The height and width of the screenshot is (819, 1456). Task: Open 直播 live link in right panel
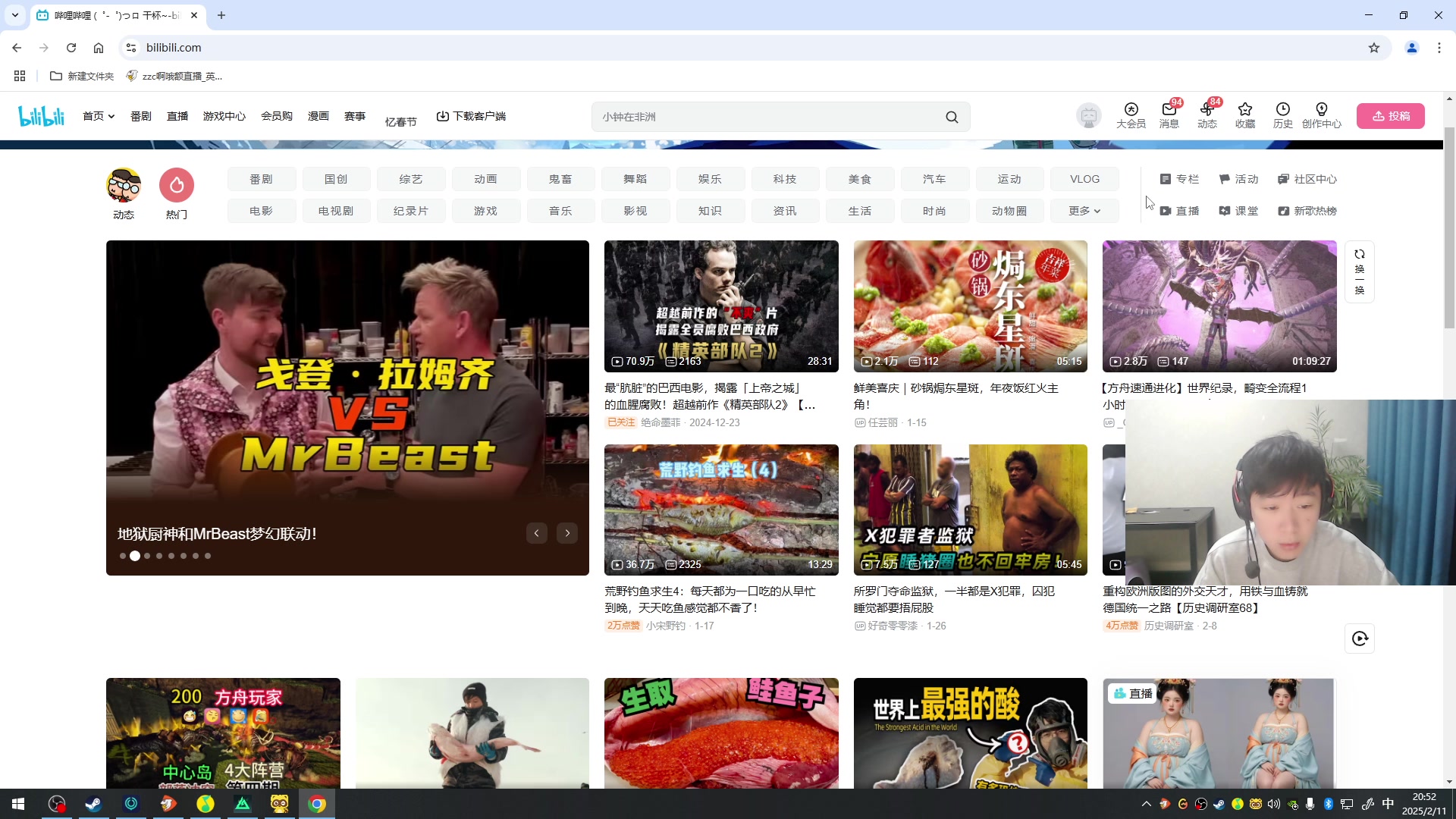1179,211
